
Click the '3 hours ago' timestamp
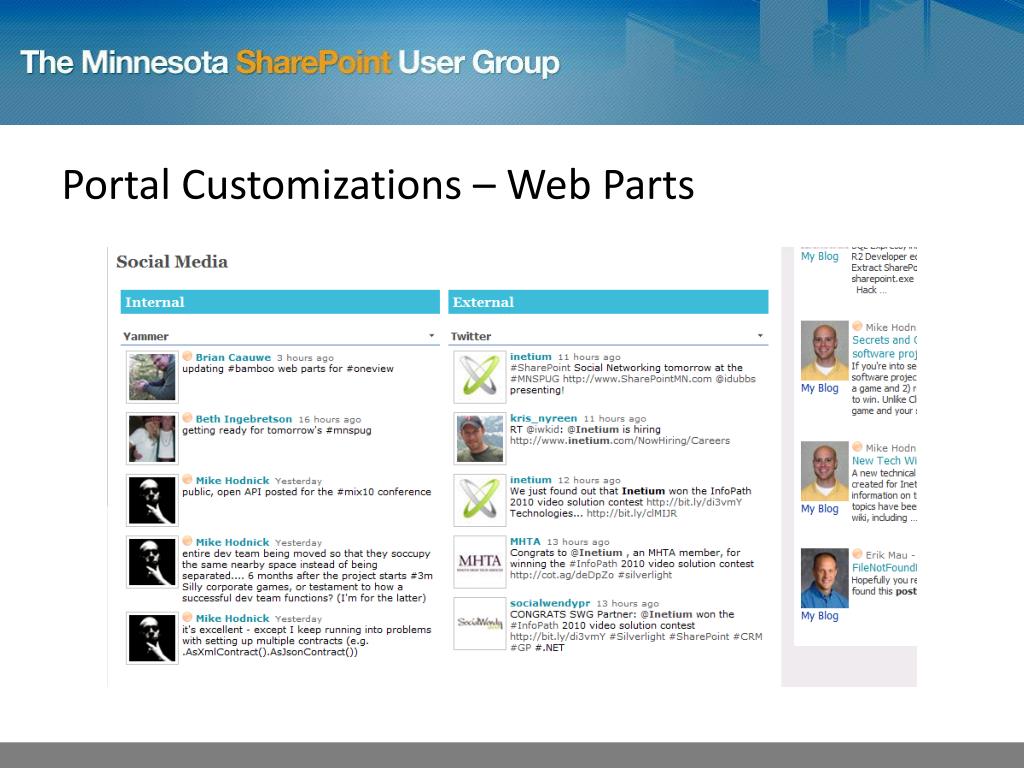(305, 358)
